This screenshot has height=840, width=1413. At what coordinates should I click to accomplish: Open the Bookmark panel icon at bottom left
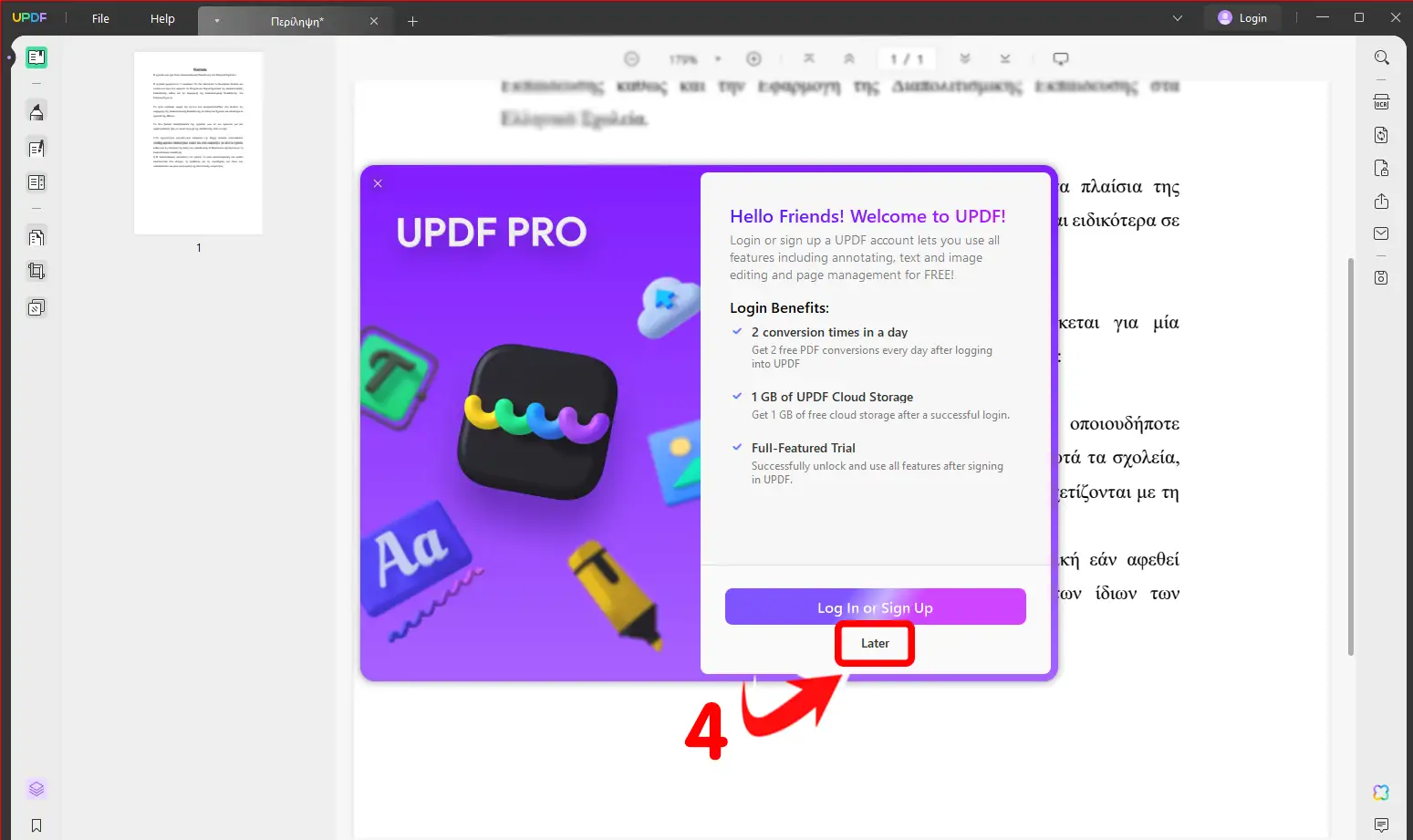pyautogui.click(x=36, y=825)
